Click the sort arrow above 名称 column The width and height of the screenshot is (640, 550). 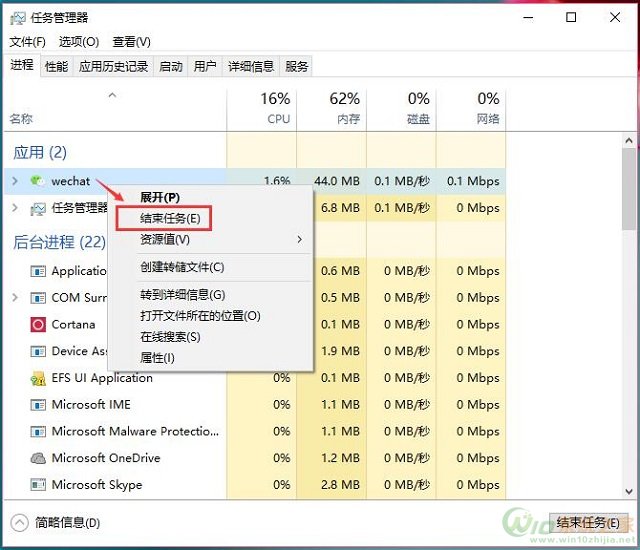click(x=112, y=95)
